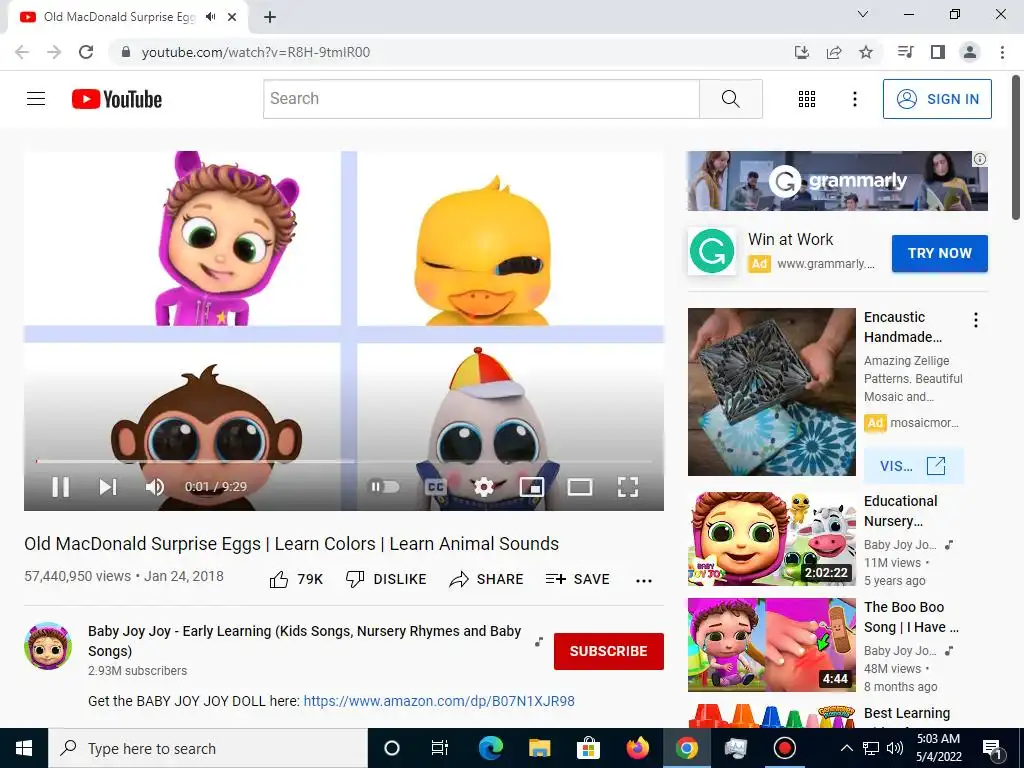1024x768 pixels.
Task: Go back in browser history
Action: pyautogui.click(x=22, y=52)
